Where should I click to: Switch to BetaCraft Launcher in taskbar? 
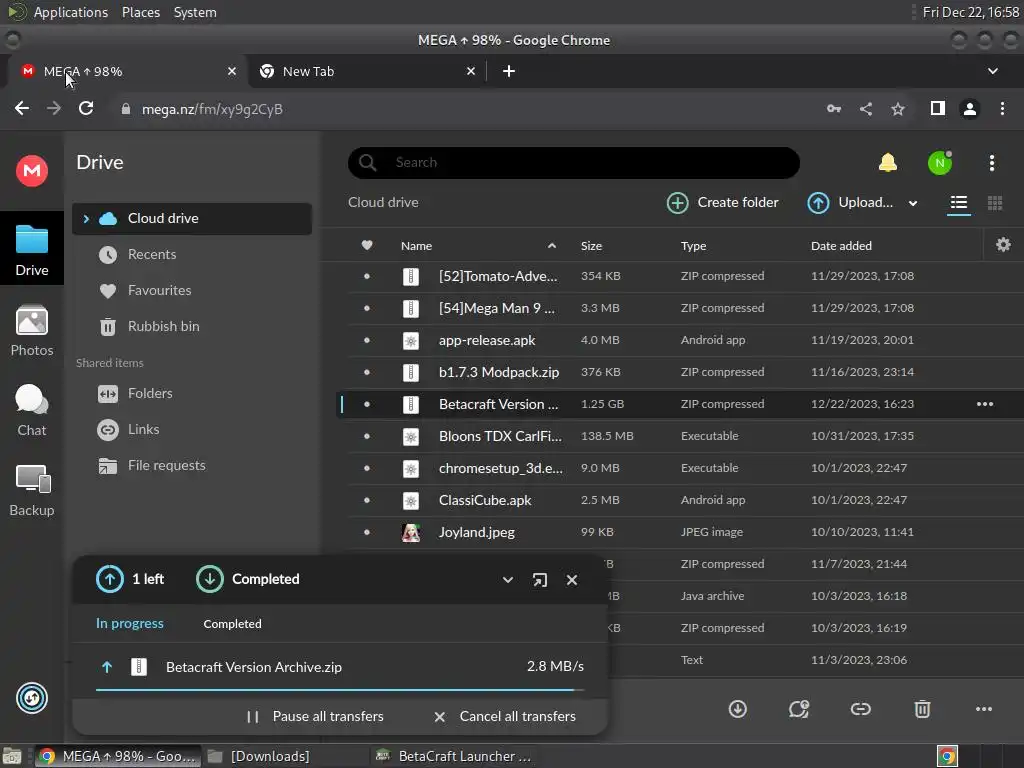(x=456, y=756)
